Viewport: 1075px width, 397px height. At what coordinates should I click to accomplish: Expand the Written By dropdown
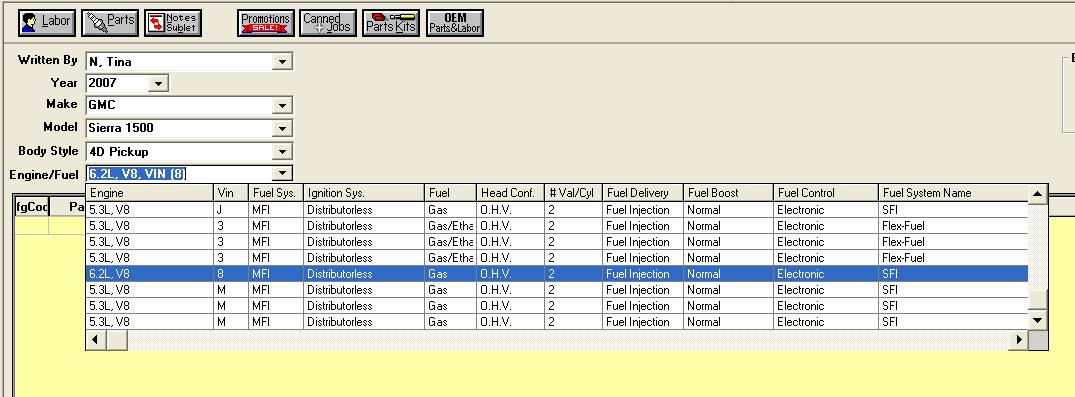coord(282,62)
